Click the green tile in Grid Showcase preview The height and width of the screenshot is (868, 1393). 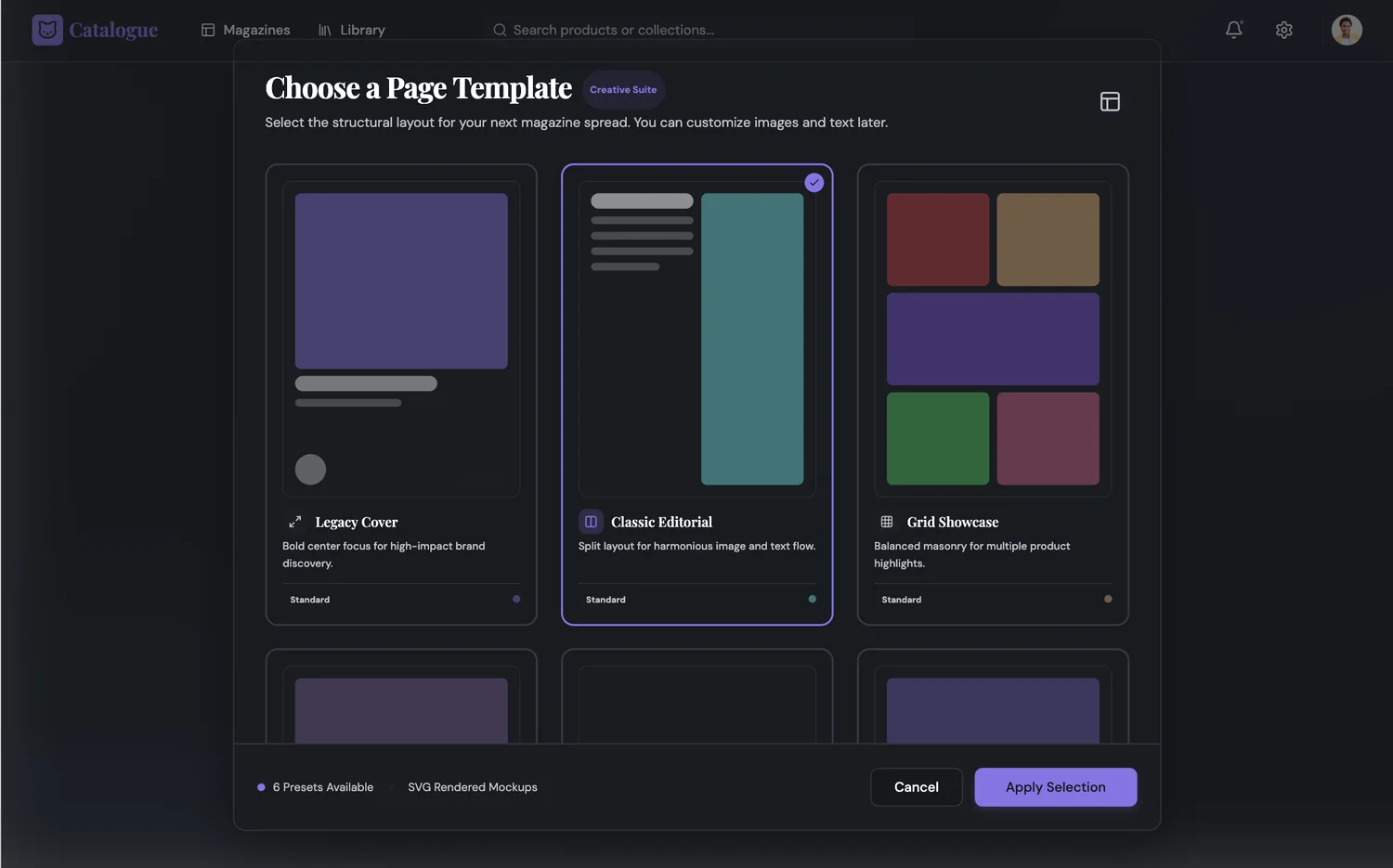pos(938,438)
